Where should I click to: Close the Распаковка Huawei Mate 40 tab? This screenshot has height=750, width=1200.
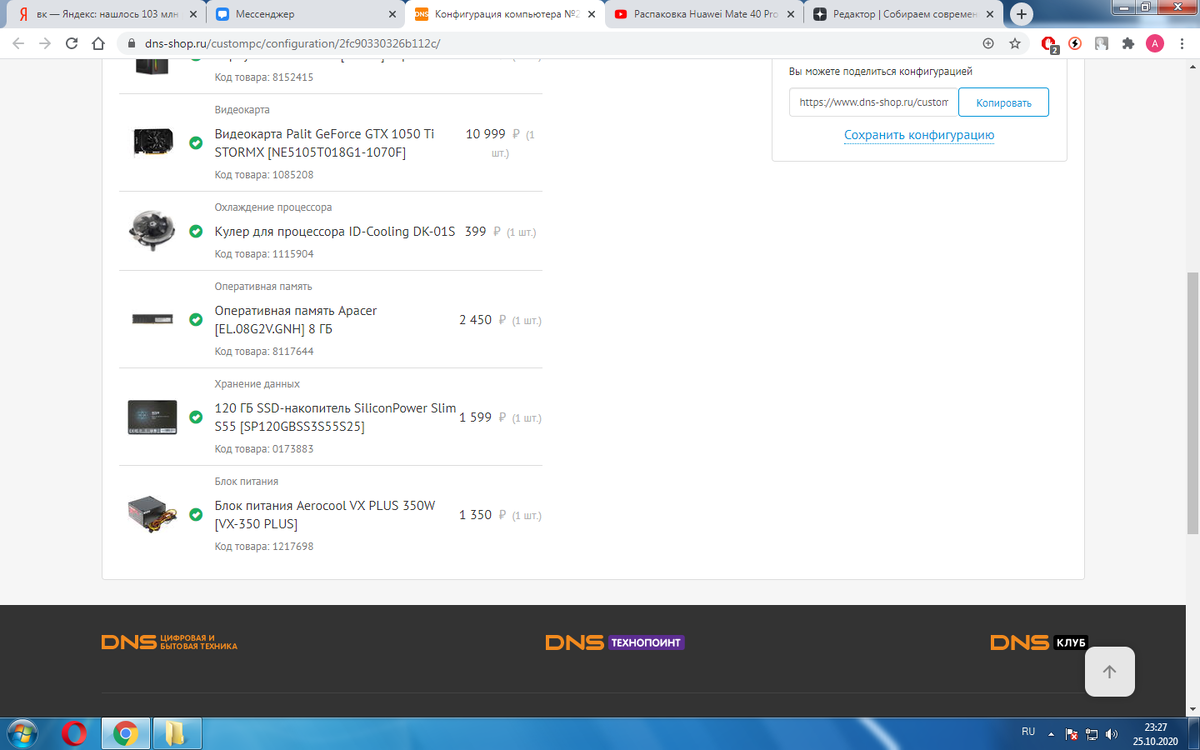[x=789, y=14]
